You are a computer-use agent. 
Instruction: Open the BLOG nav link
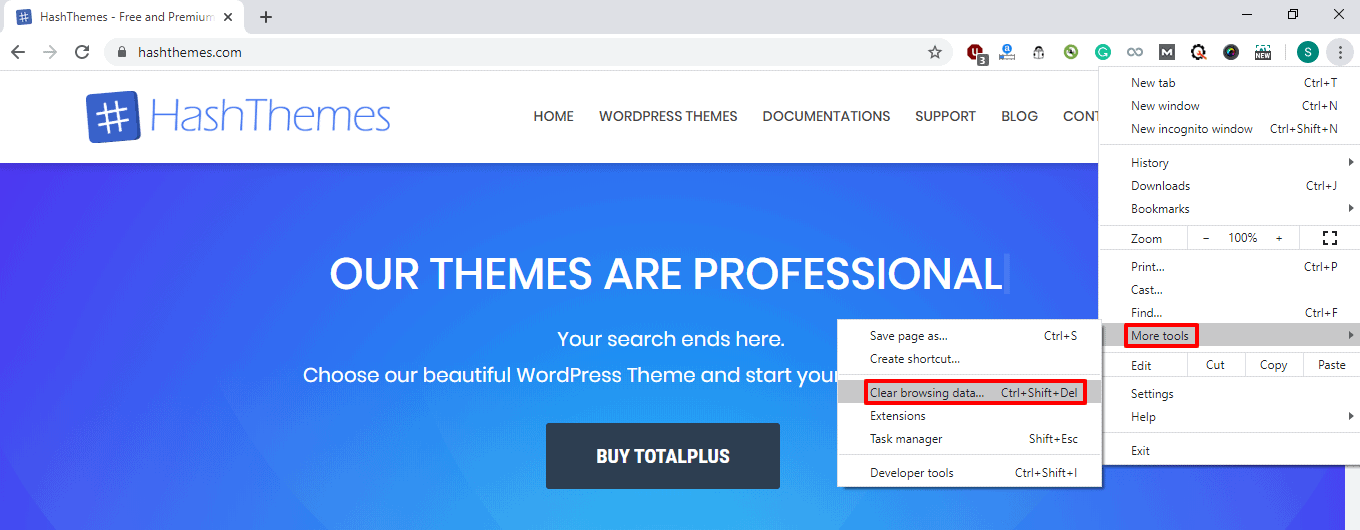pyautogui.click(x=1019, y=116)
